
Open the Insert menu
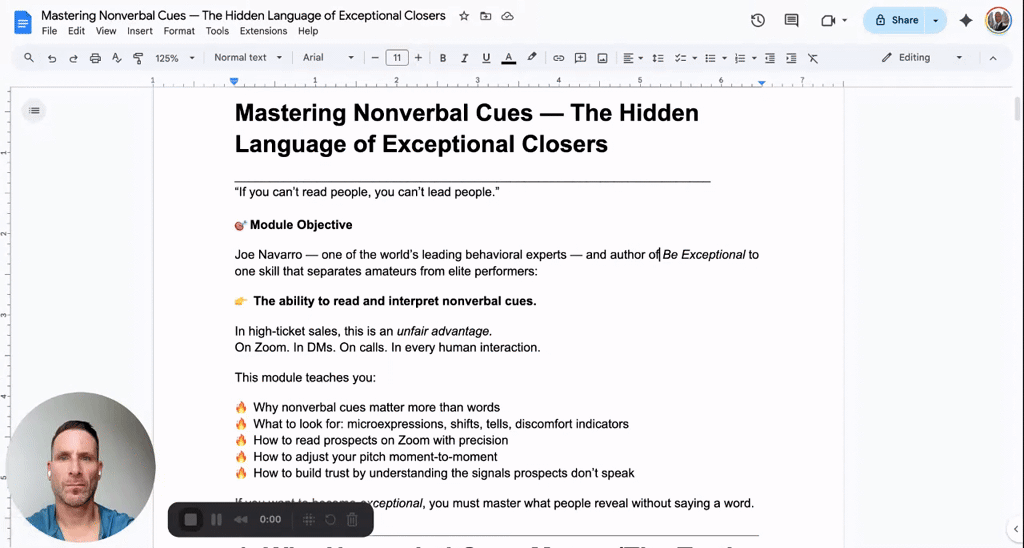pyautogui.click(x=140, y=31)
